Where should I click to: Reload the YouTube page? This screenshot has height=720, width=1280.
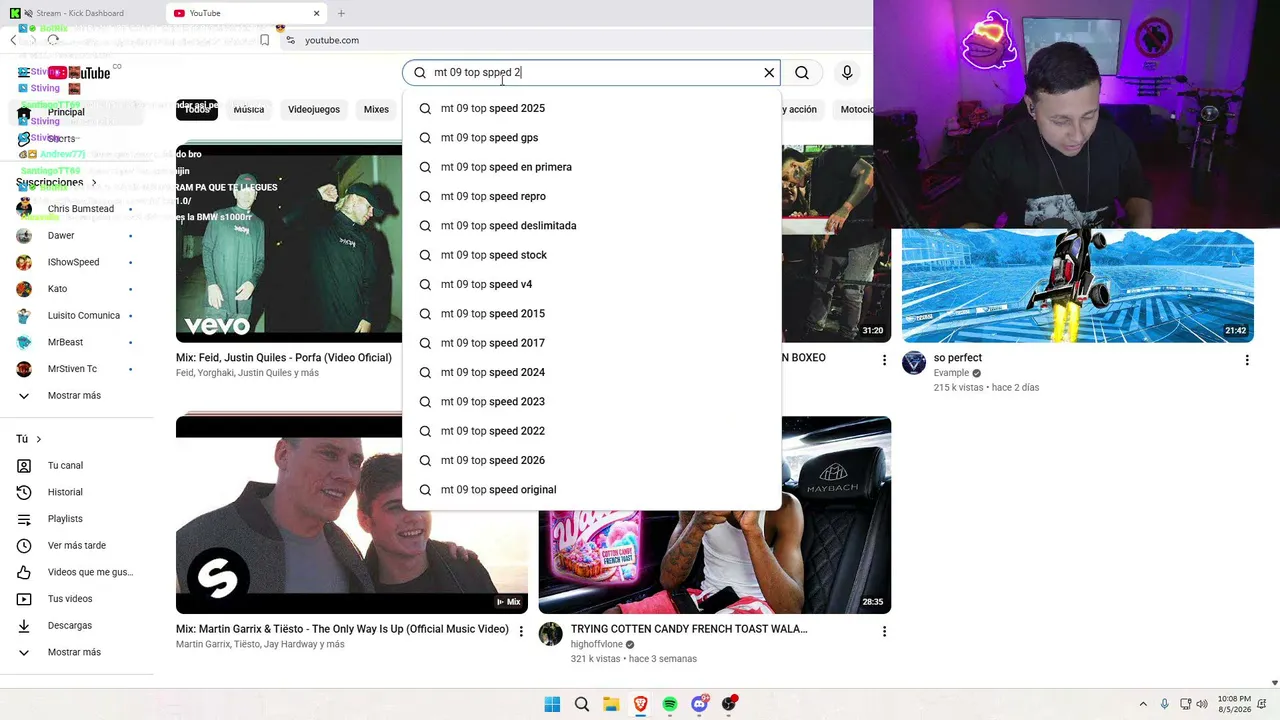pos(53,40)
